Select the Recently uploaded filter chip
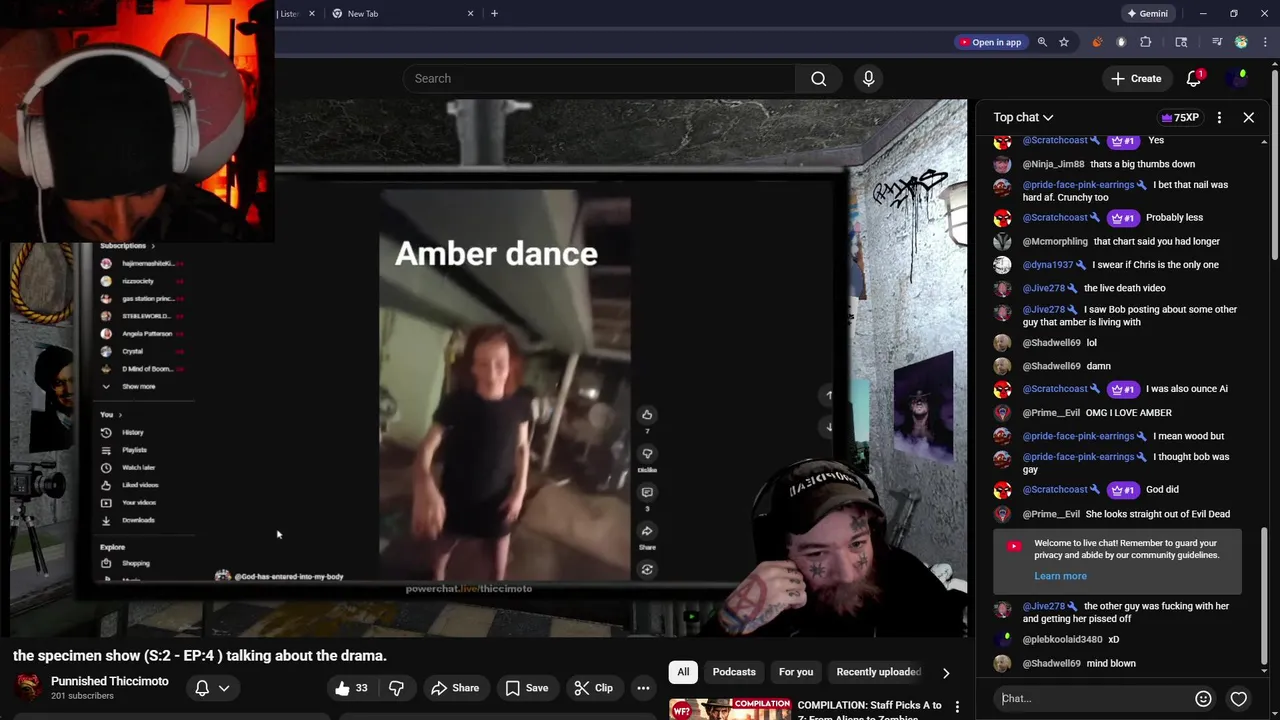 tap(878, 672)
